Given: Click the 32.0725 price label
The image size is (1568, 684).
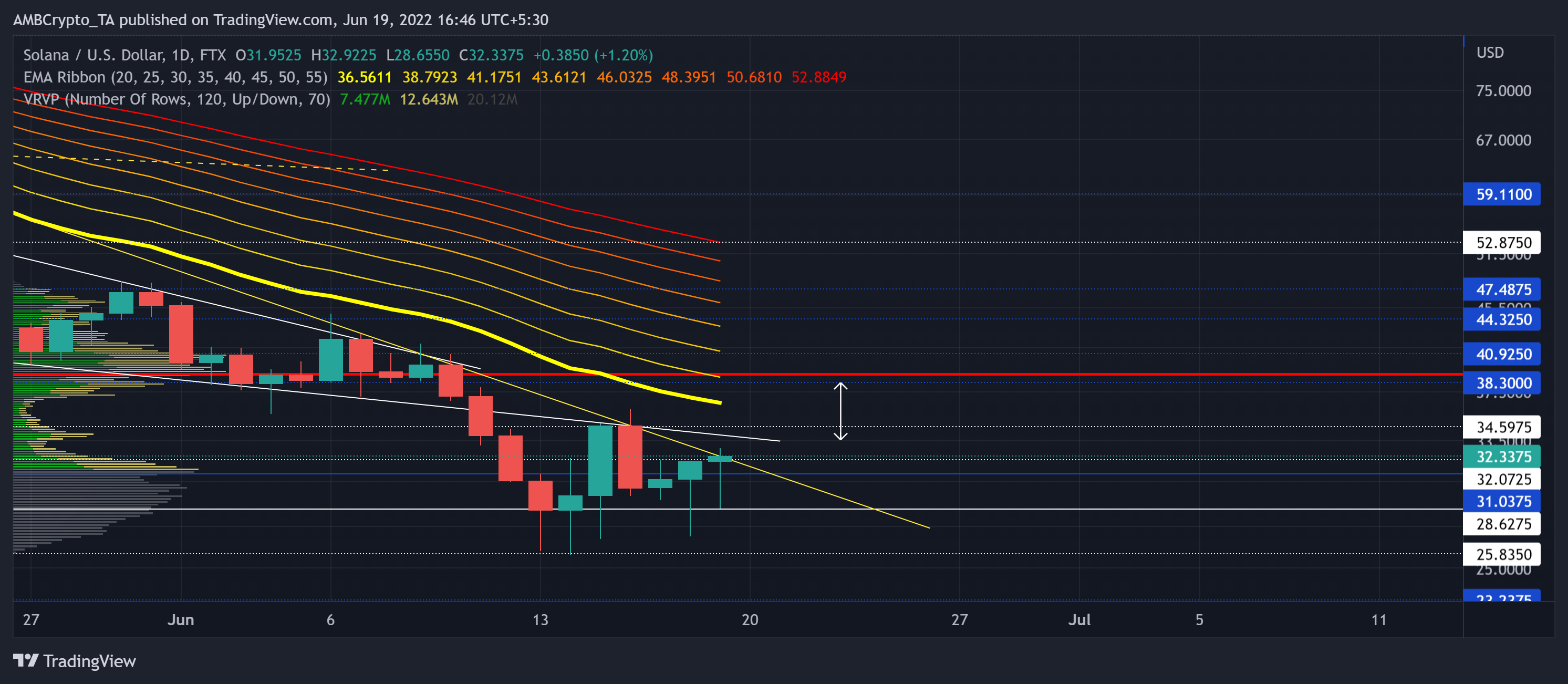Looking at the screenshot, I should click(1502, 479).
